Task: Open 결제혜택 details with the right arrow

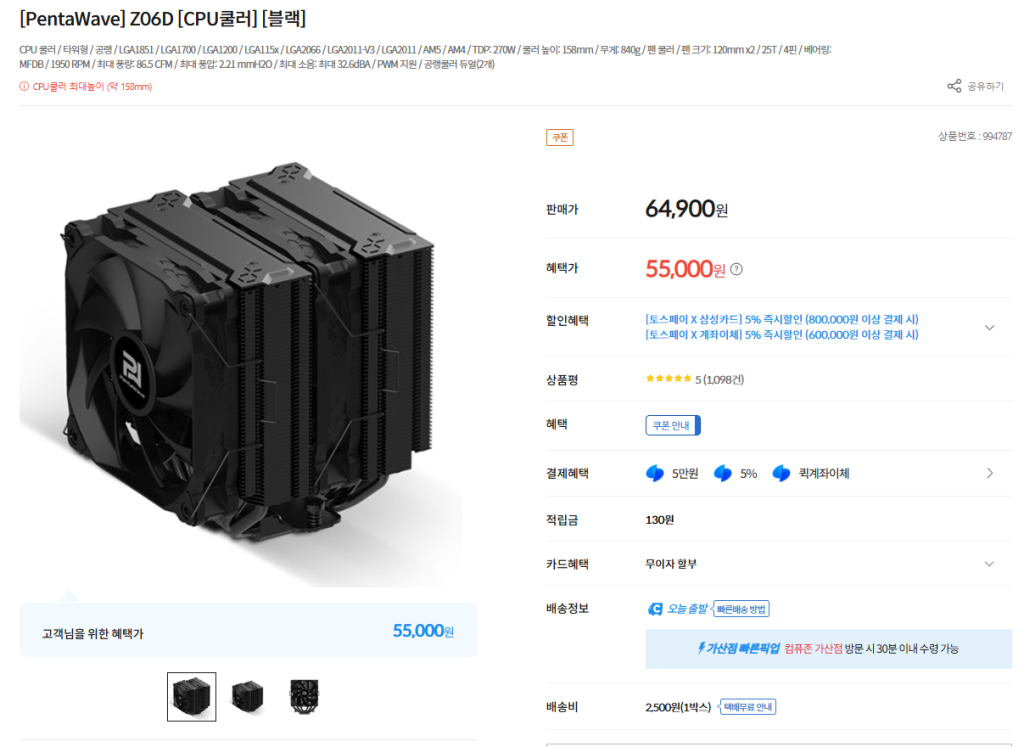Action: 990,473
